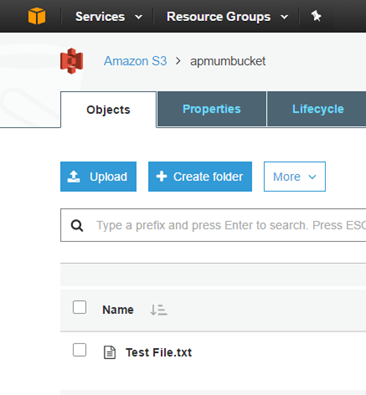The width and height of the screenshot is (366, 395).
Task: Toggle the select-all checkbox beside Name
Action: (x=80, y=307)
